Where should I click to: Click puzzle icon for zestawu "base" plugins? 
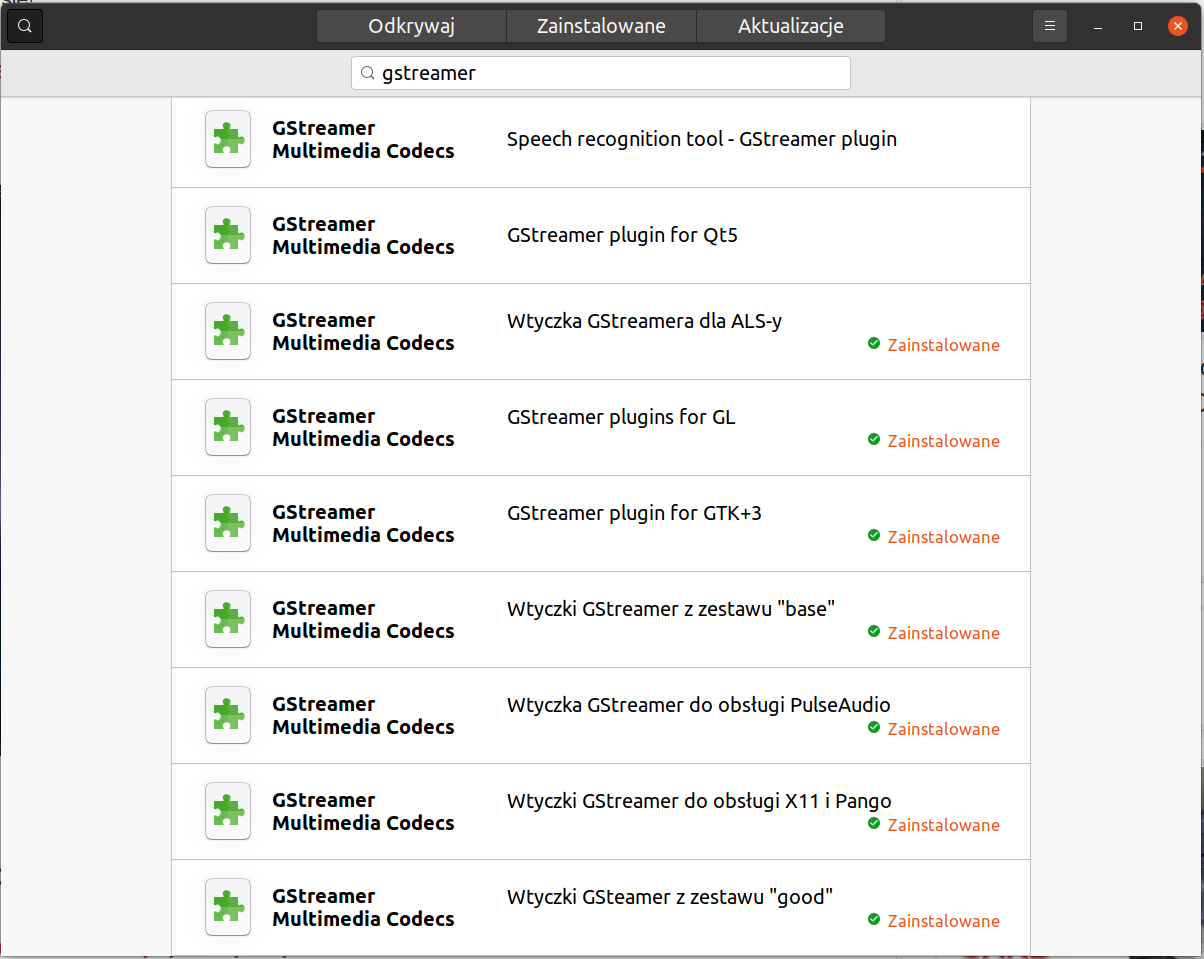click(228, 619)
